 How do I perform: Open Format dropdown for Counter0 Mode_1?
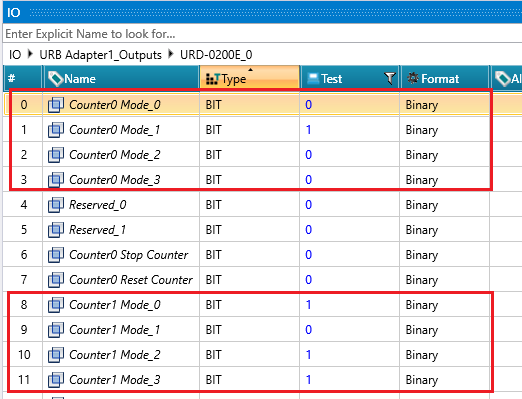pyautogui.click(x=445, y=130)
